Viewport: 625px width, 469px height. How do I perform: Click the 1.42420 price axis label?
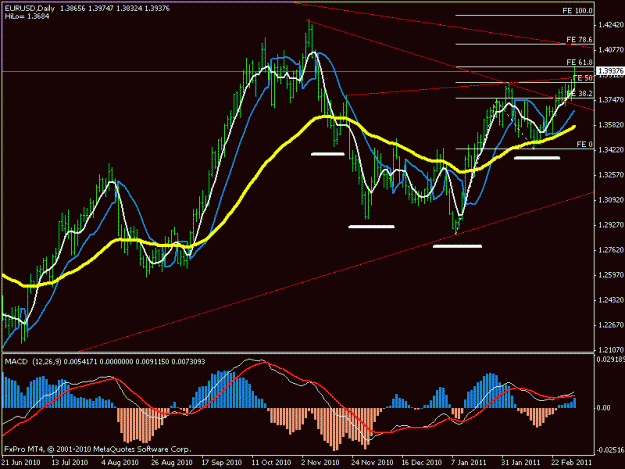[611, 25]
